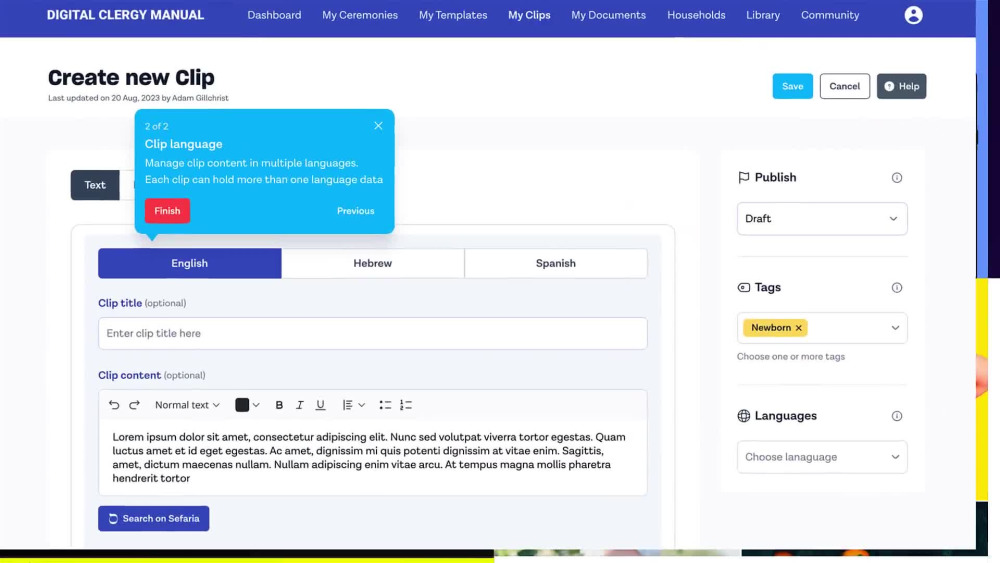
Task: Select the Text clip type tab
Action: coord(95,185)
